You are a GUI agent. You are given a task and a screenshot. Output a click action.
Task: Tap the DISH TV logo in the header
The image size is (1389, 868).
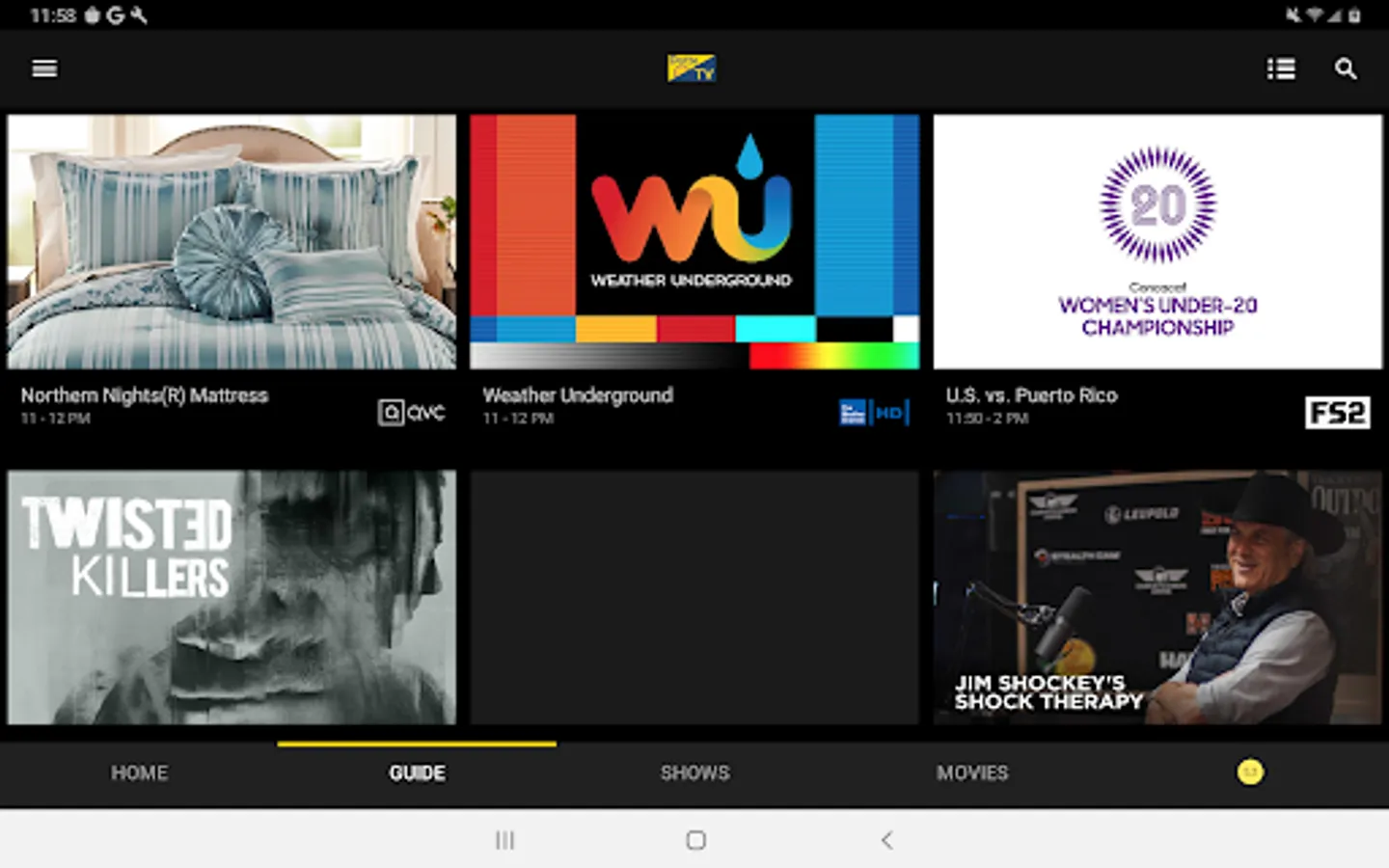click(692, 68)
